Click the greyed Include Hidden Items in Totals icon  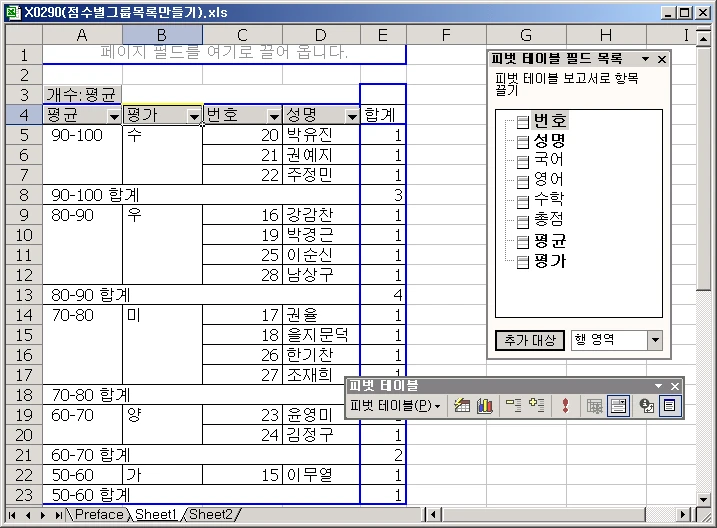point(594,405)
